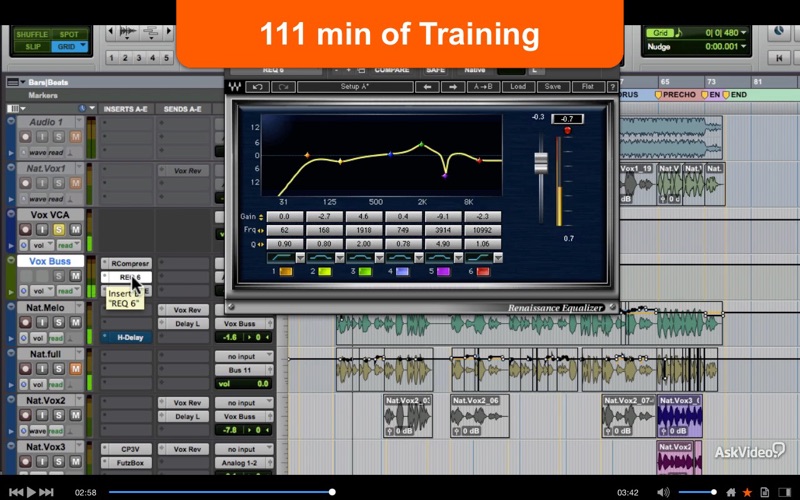Image resolution: width=800 pixels, height=500 pixels.
Task: Click band 5 gain field -9.1
Action: tap(443, 216)
